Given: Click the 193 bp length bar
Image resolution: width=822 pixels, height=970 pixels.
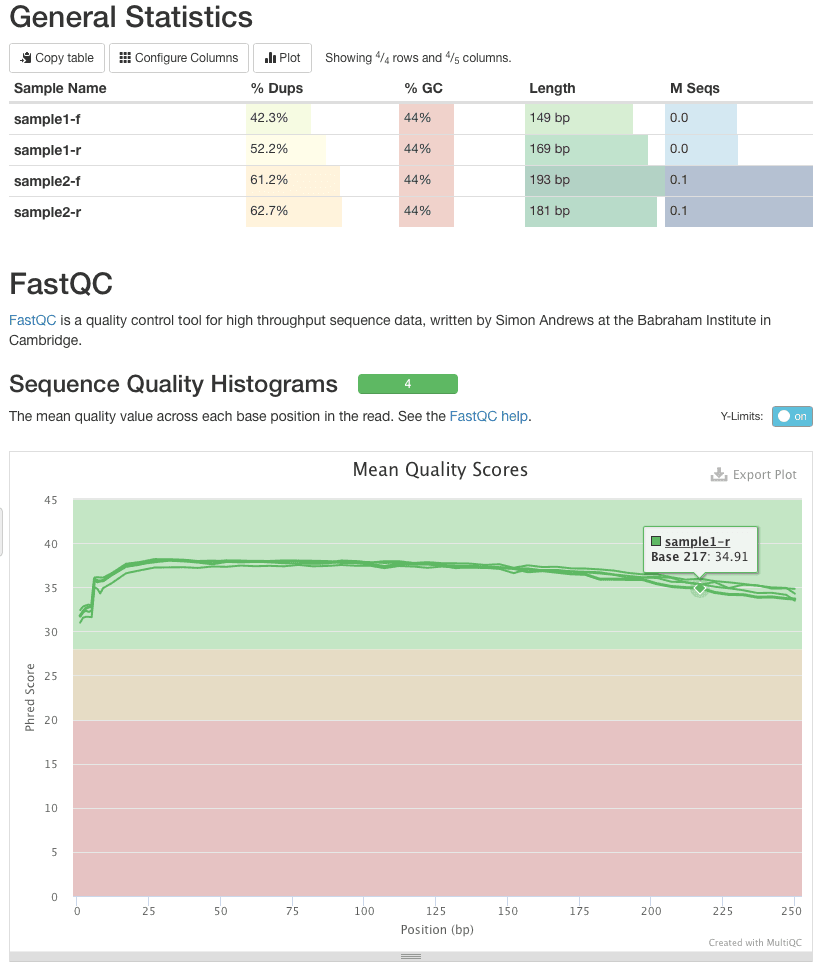Looking at the screenshot, I should coord(594,180).
